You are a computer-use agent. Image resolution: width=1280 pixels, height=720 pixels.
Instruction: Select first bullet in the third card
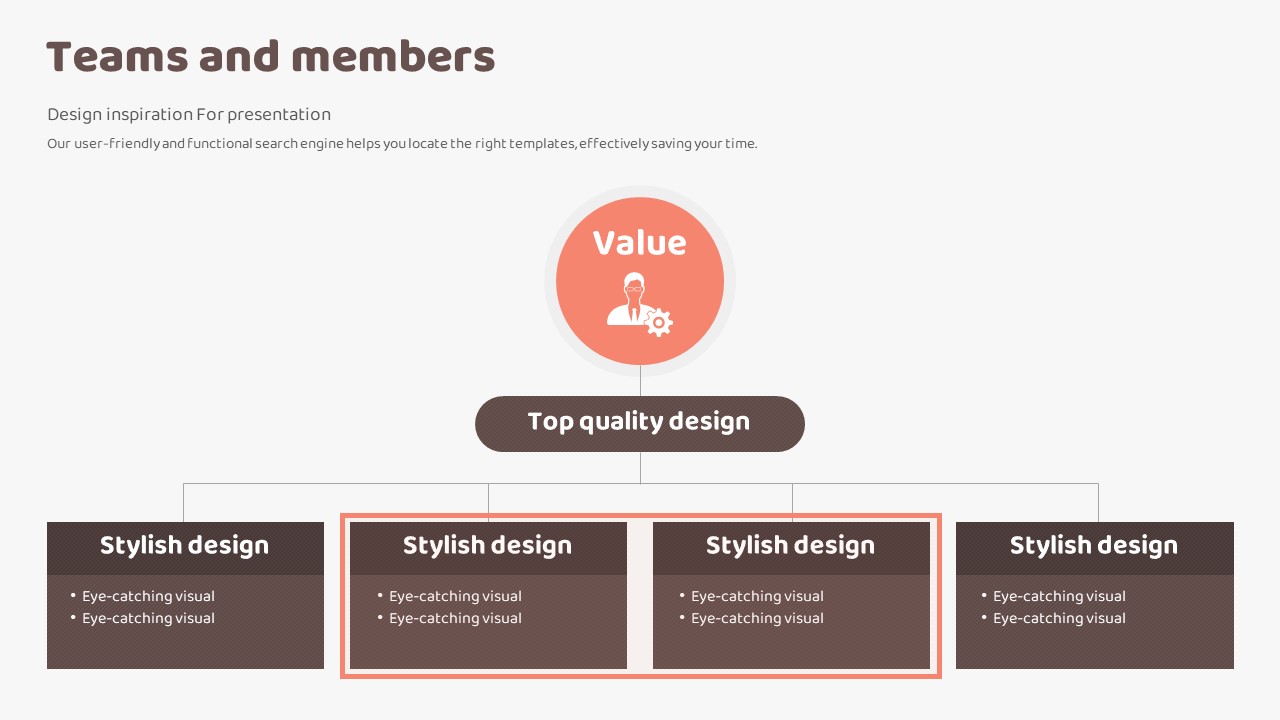tap(757, 596)
